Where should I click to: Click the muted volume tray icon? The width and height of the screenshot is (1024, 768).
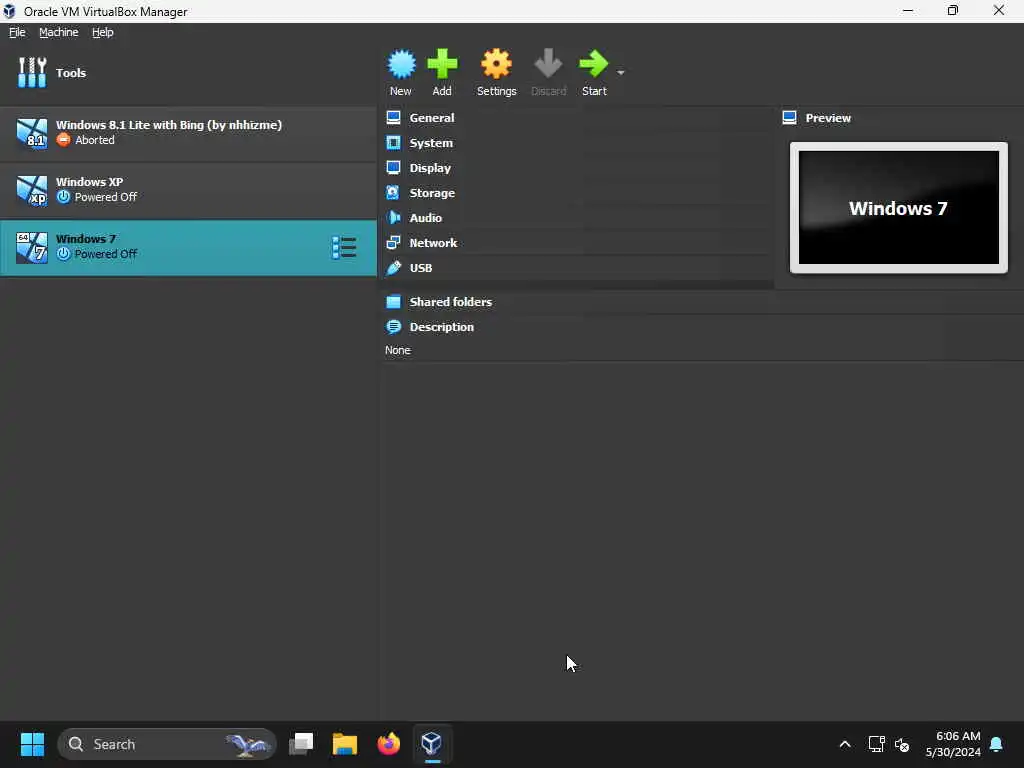click(x=902, y=744)
